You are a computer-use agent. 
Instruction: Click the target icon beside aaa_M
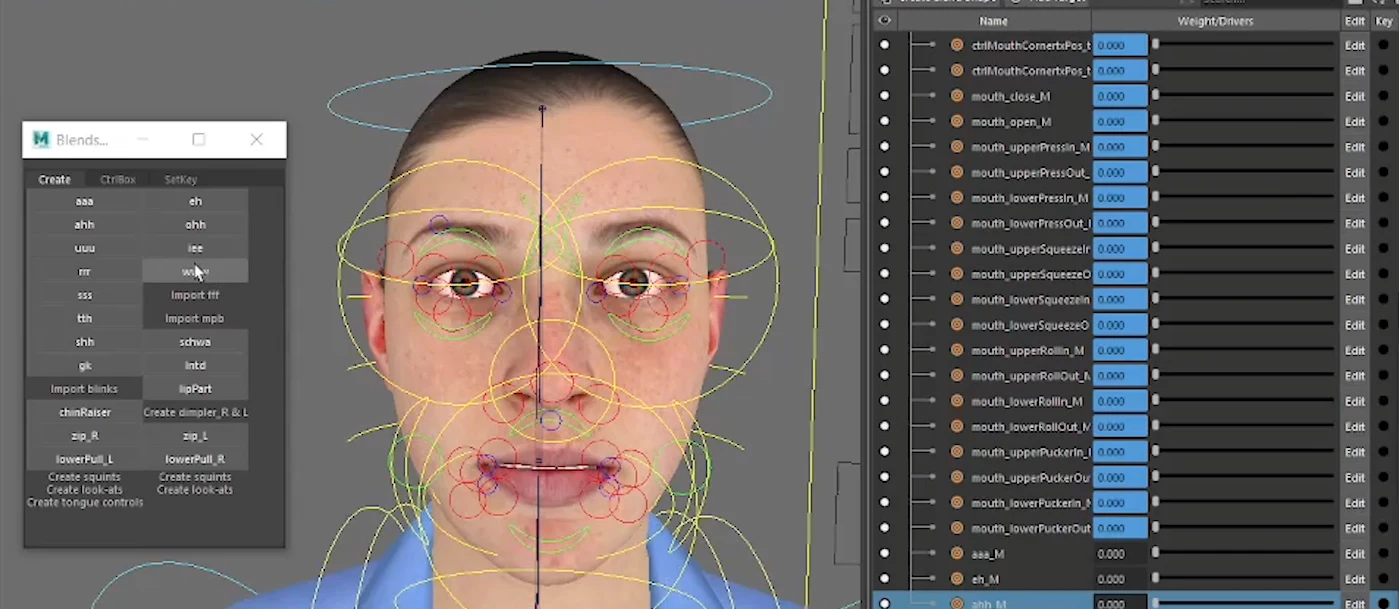click(x=957, y=554)
